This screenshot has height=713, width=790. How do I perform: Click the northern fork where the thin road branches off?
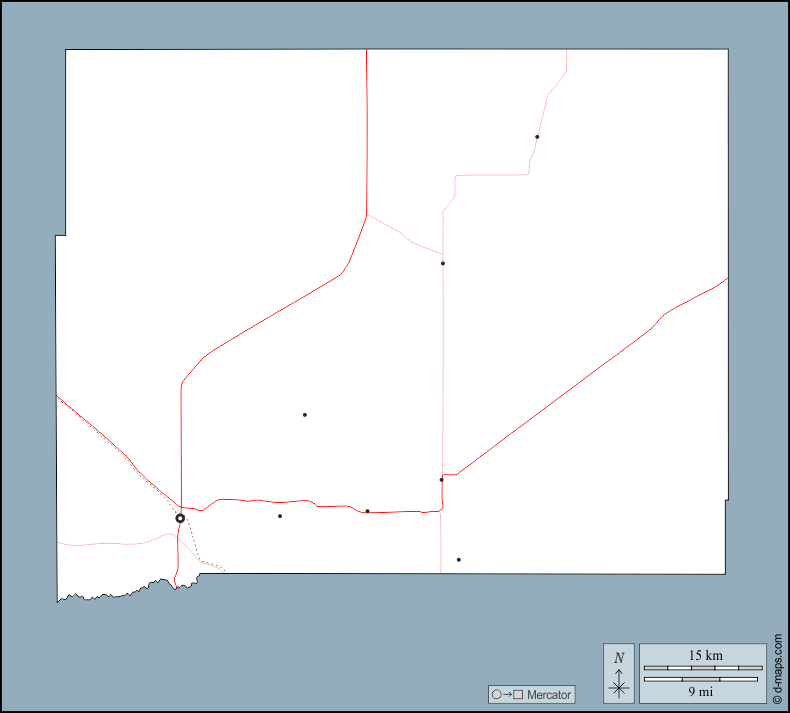pos(367,215)
